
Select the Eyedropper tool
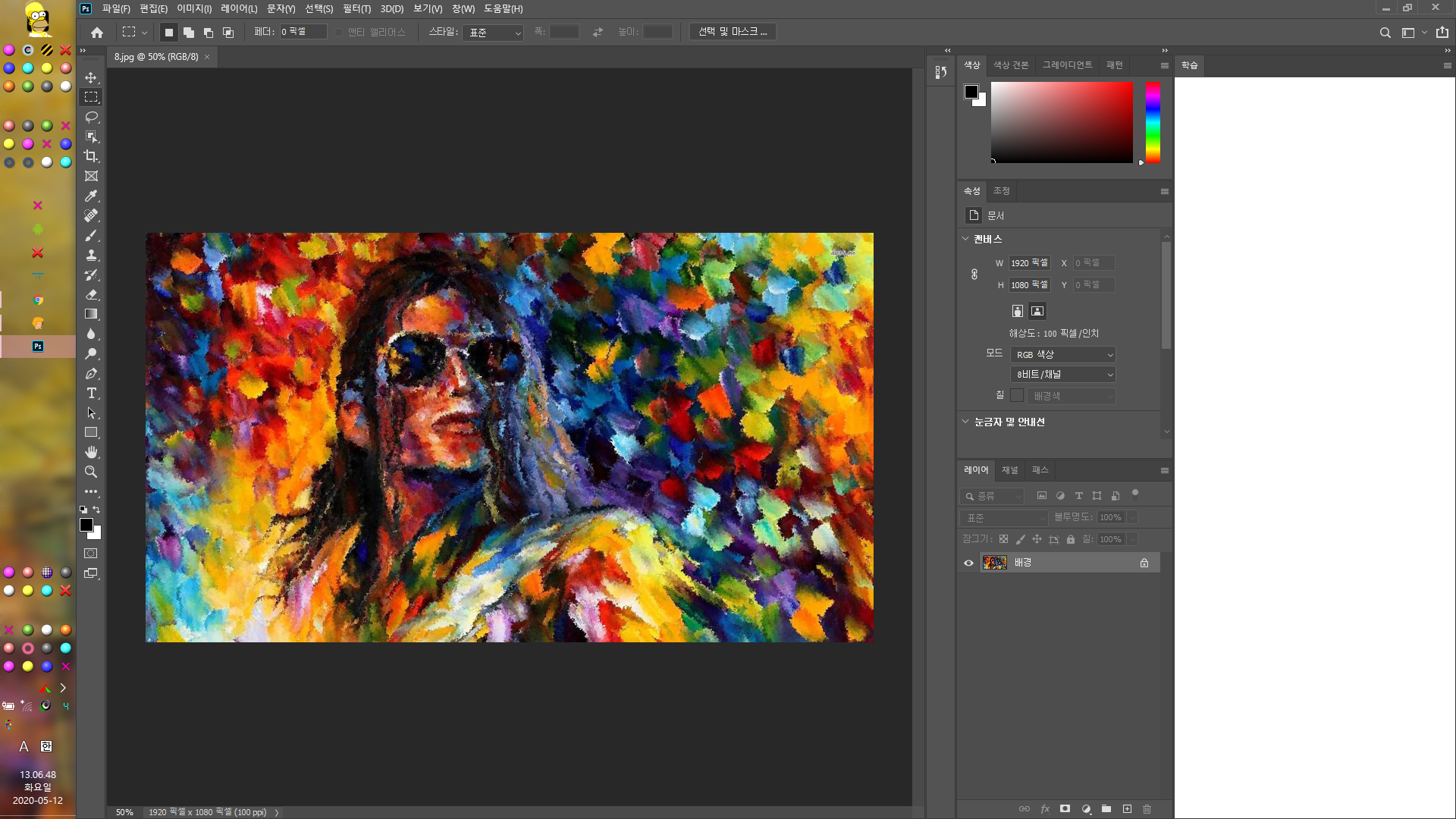pyautogui.click(x=91, y=196)
